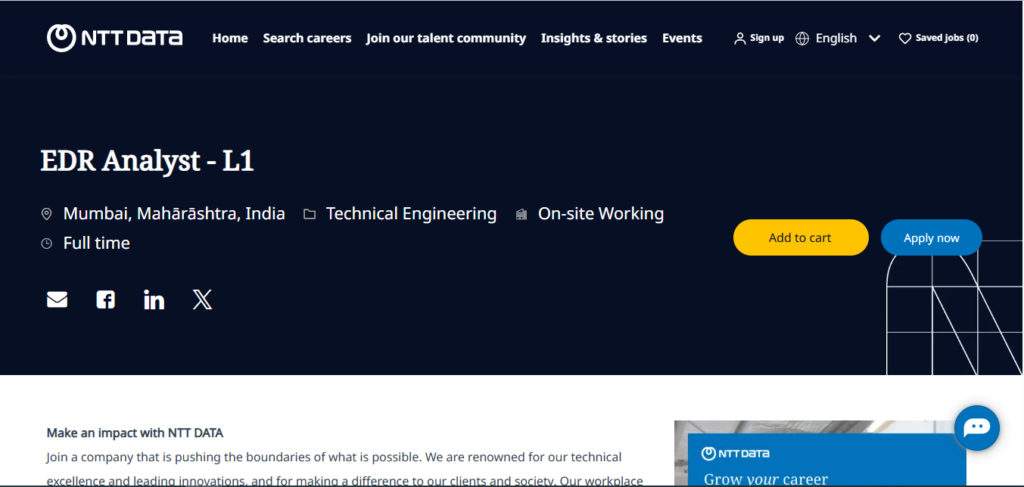
Task: Click the location pin icon
Action: (x=46, y=214)
